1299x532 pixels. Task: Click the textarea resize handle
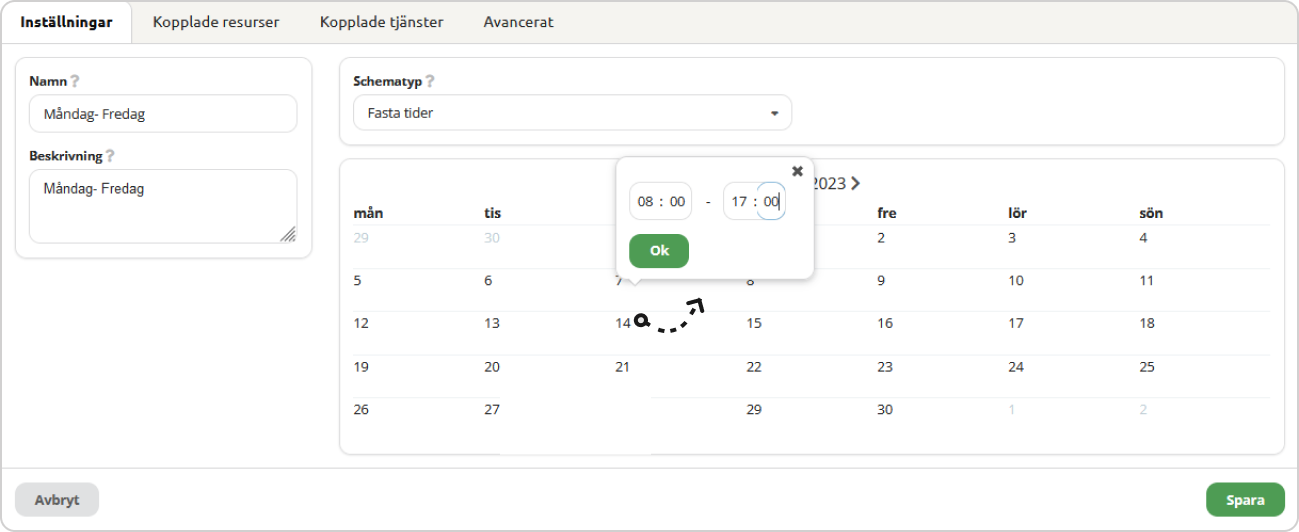click(x=288, y=234)
